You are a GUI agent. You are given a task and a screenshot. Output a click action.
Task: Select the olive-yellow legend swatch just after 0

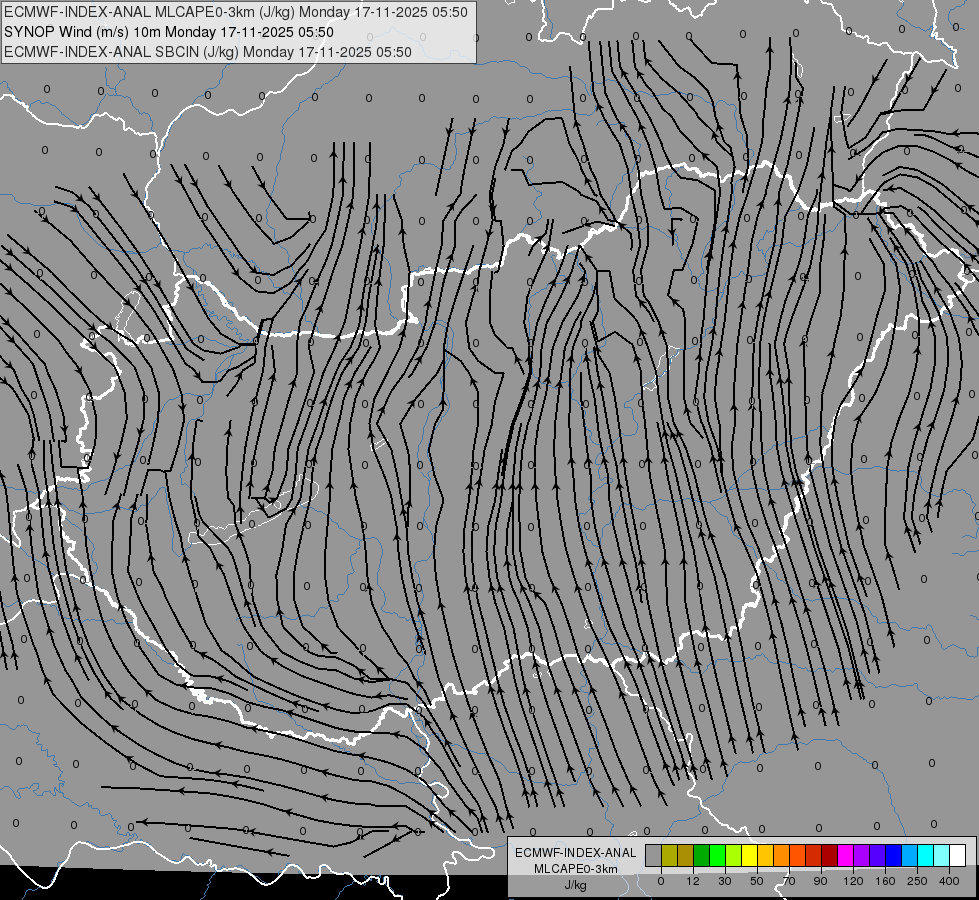click(x=669, y=855)
